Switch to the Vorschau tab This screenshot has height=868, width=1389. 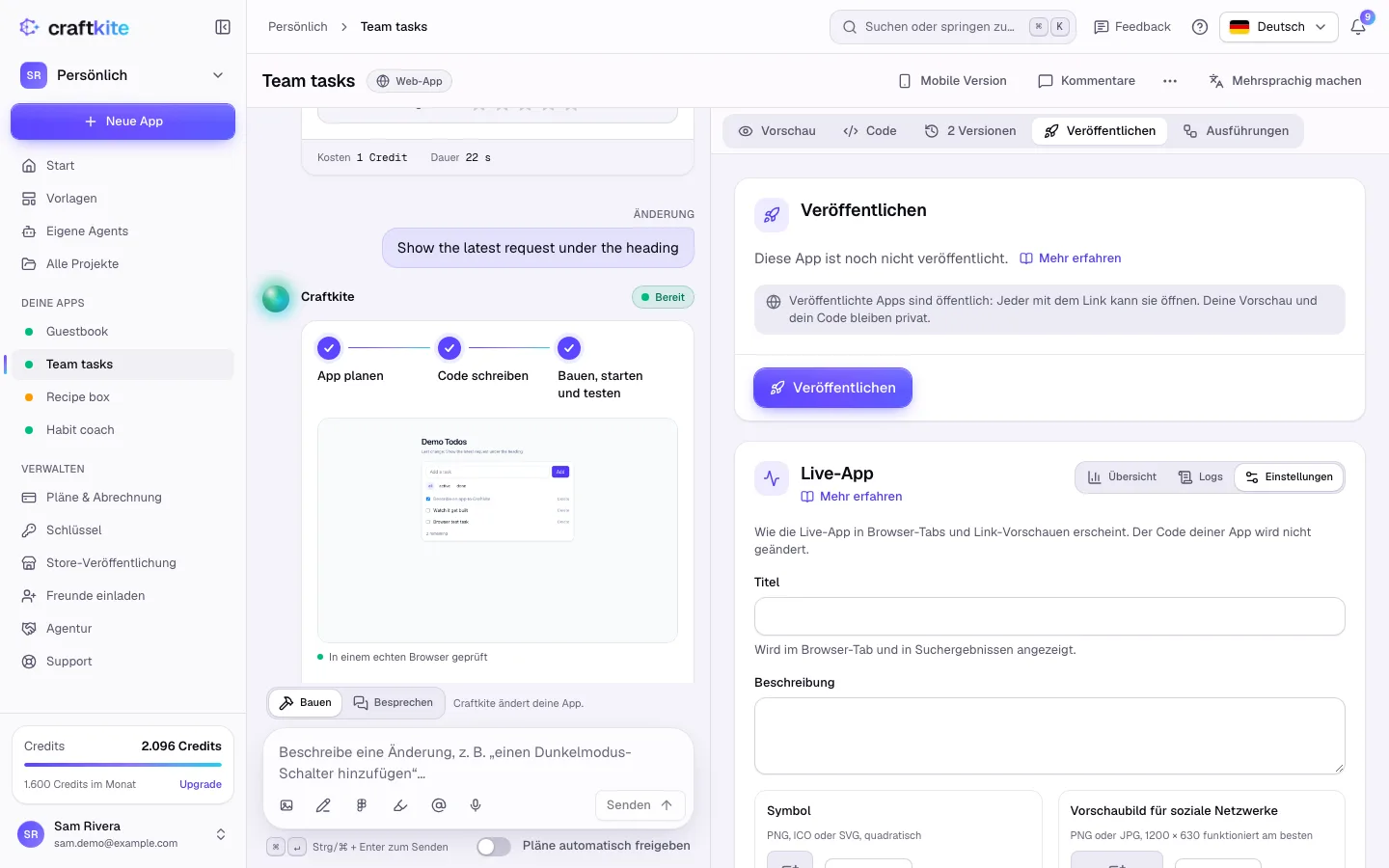777,131
